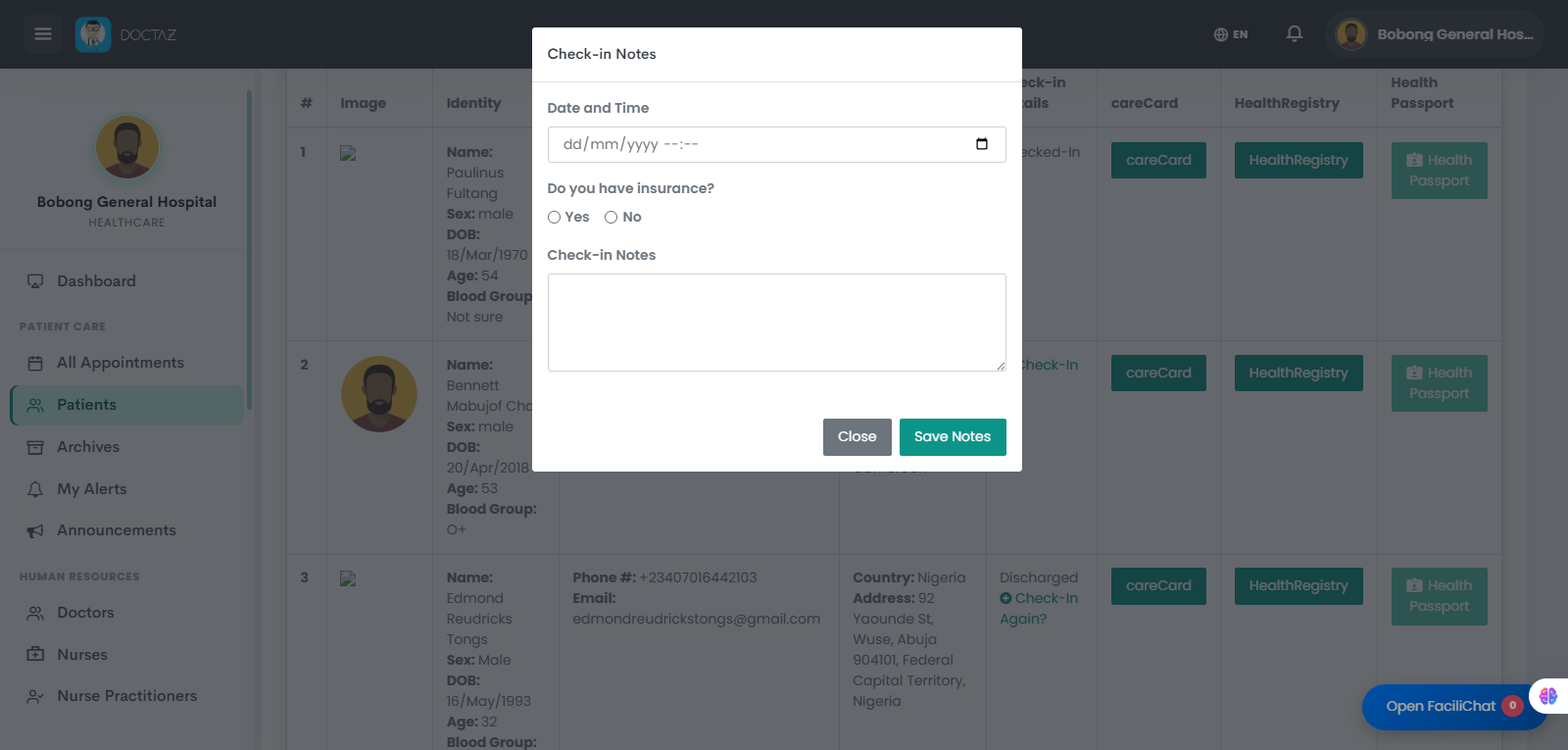Select No for insurance
Image resolution: width=1568 pixels, height=750 pixels.
(611, 218)
